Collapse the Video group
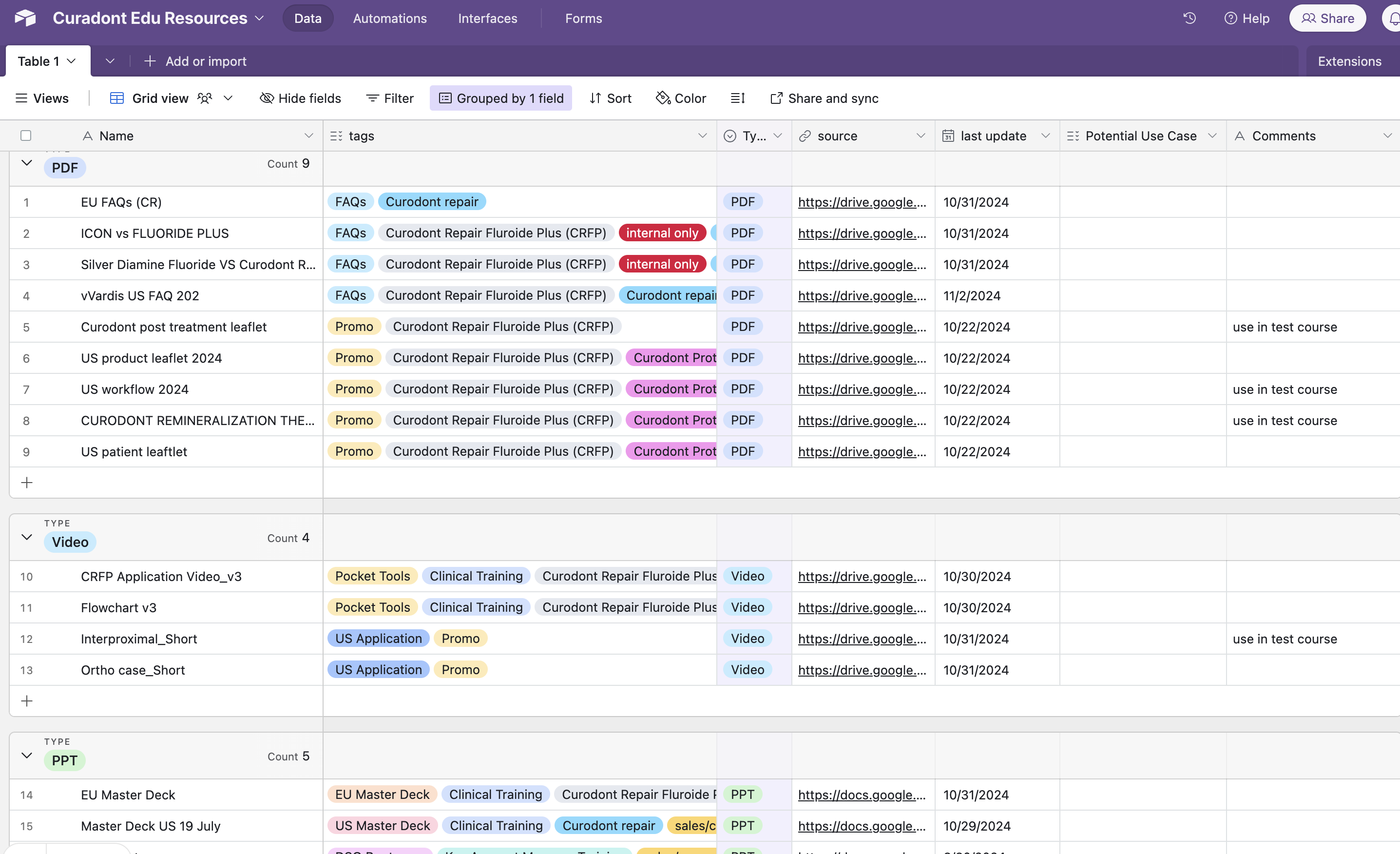Image resolution: width=1400 pixels, height=854 pixels. click(26, 537)
